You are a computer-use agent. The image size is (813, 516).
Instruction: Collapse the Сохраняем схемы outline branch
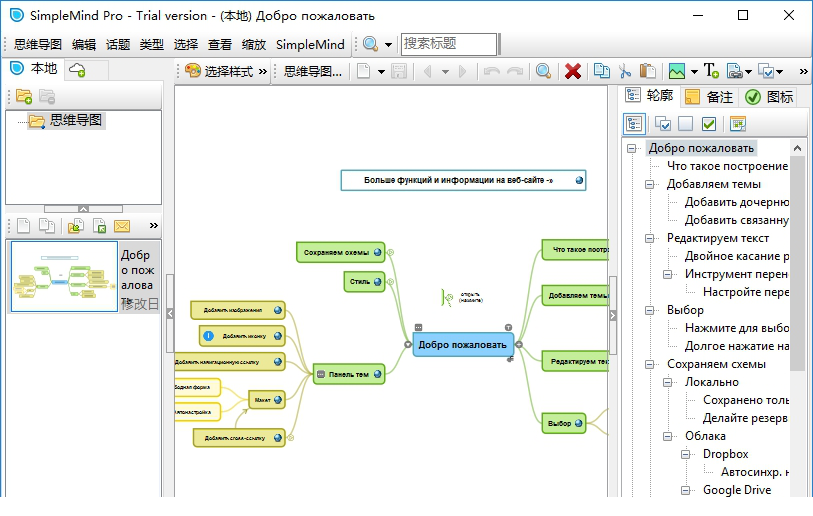click(x=649, y=364)
